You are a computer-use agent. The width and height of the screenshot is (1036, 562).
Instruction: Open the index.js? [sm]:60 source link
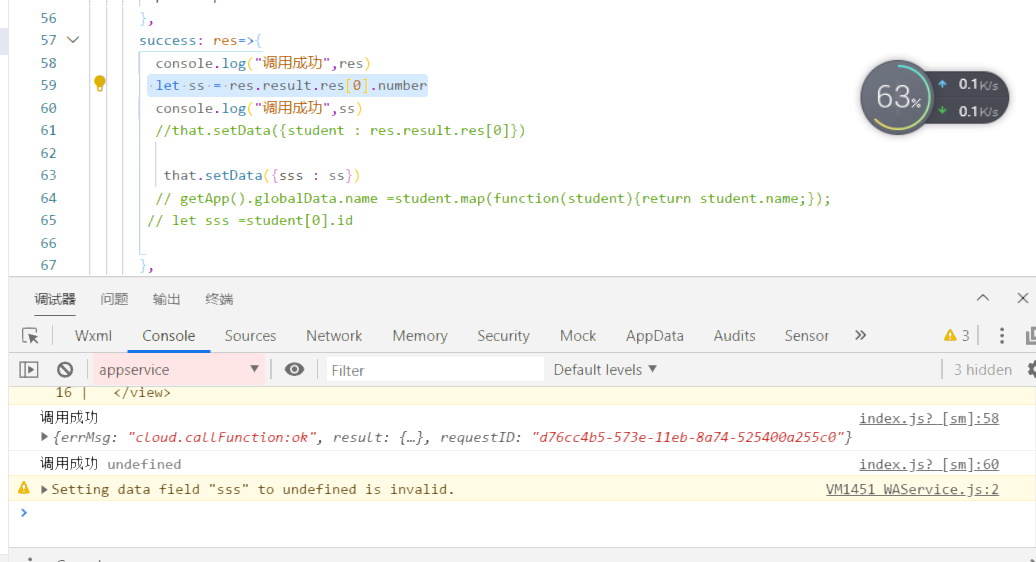point(929,465)
